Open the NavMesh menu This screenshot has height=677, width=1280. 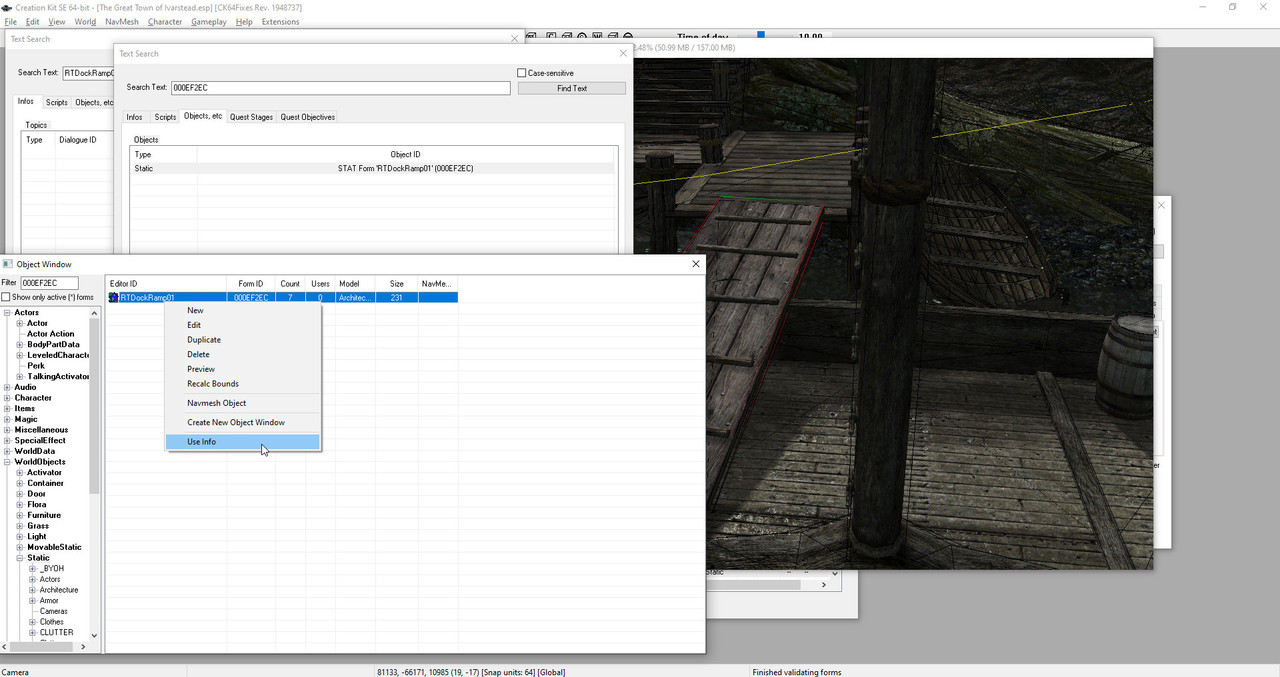tap(122, 22)
